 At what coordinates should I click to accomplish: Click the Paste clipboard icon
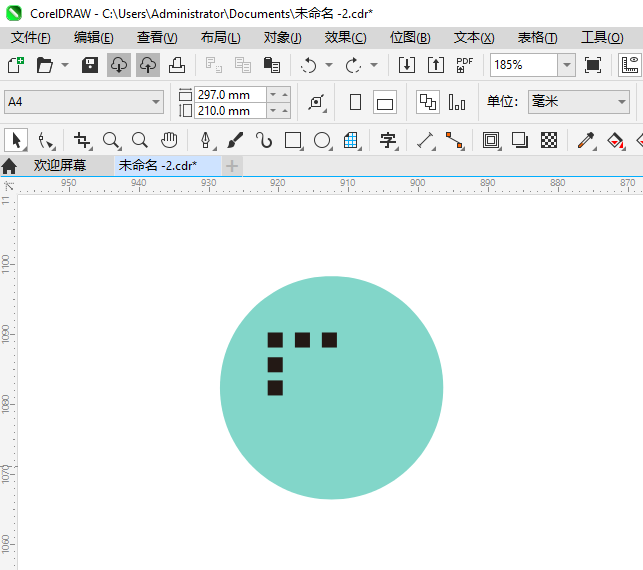tap(271, 65)
